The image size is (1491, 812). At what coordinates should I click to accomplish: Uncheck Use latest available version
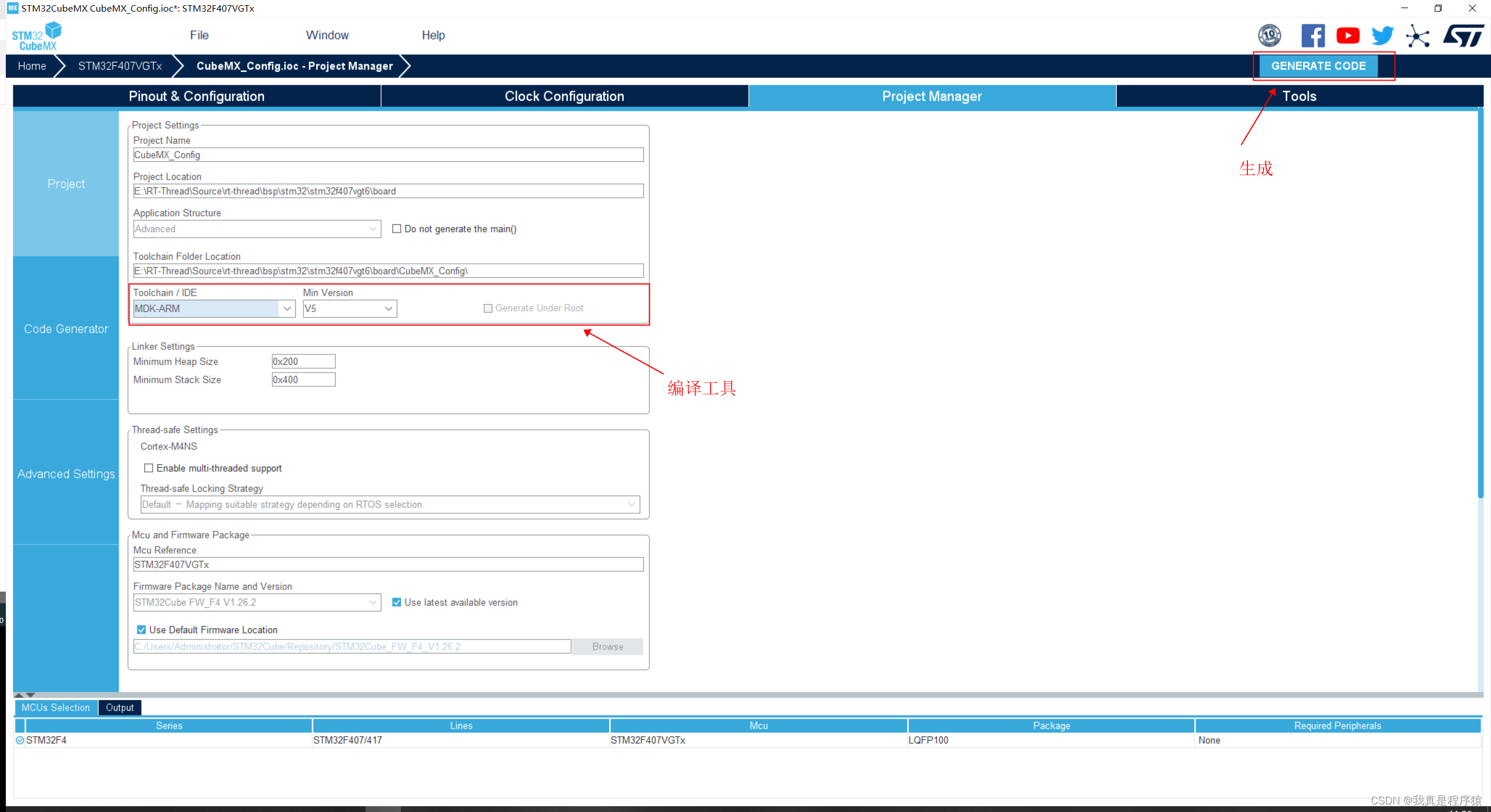[x=397, y=603]
